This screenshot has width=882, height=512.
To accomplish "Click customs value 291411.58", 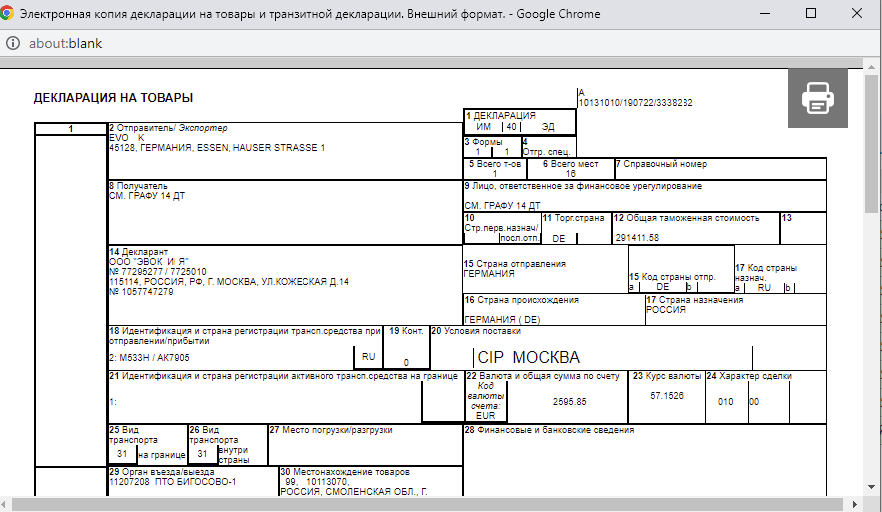I will (x=637, y=237).
